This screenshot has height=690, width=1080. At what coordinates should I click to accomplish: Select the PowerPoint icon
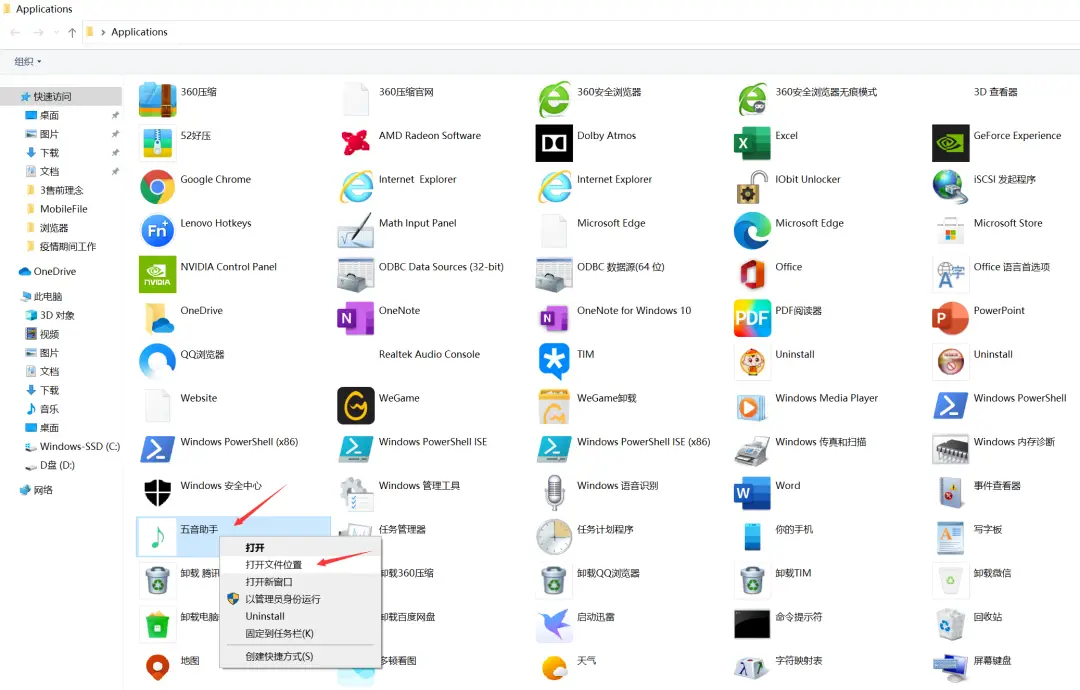point(951,318)
